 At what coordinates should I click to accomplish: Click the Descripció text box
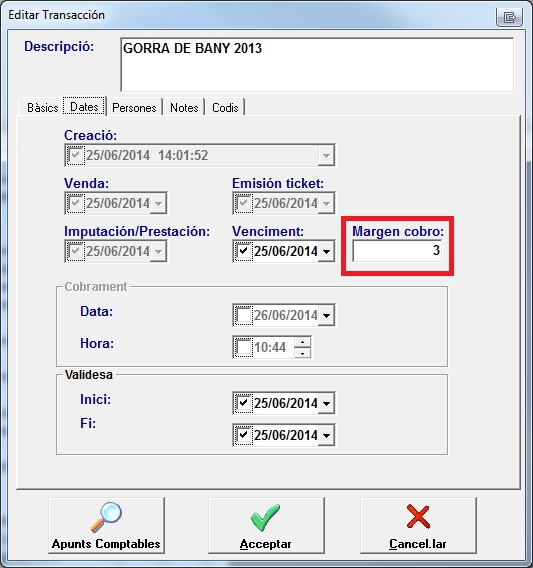pos(317,64)
